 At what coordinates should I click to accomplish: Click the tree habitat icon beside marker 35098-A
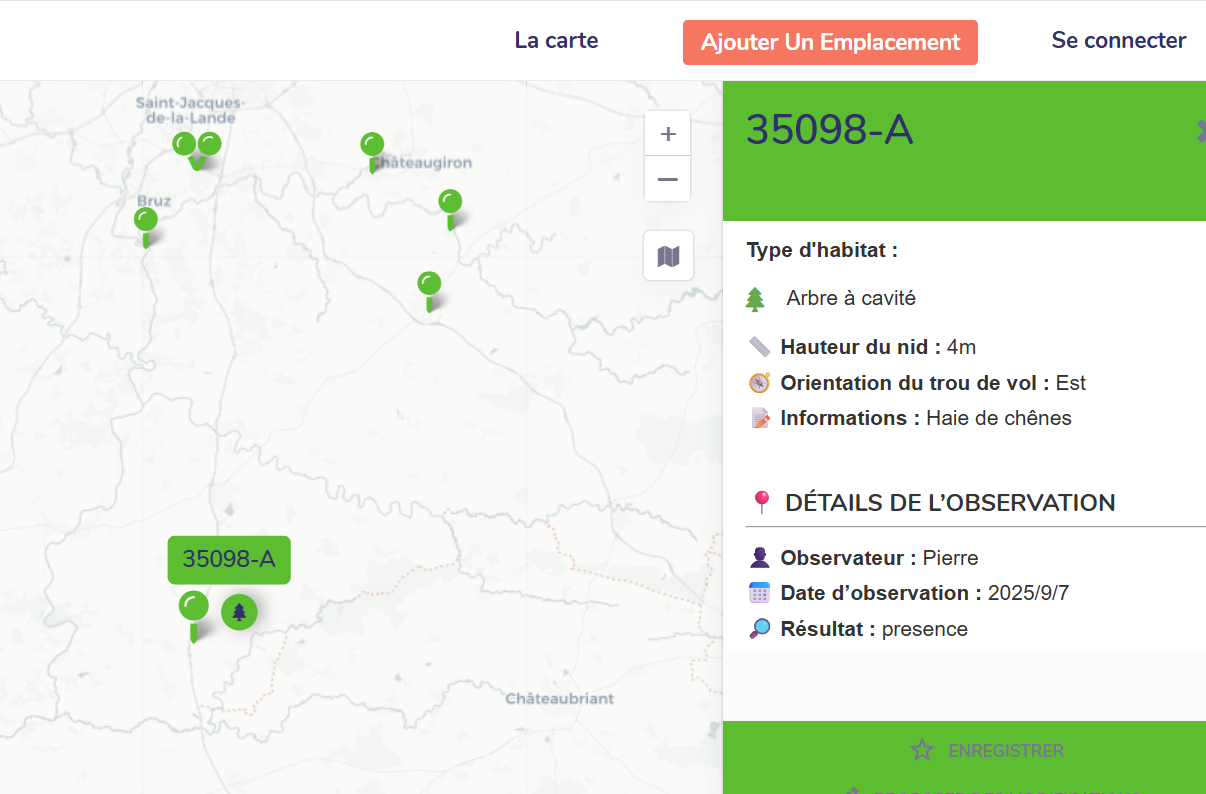pyautogui.click(x=239, y=612)
